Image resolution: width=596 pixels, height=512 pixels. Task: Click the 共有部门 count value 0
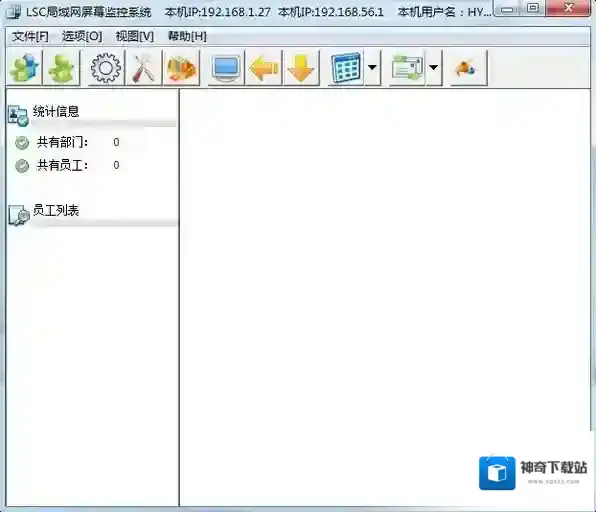point(116,142)
